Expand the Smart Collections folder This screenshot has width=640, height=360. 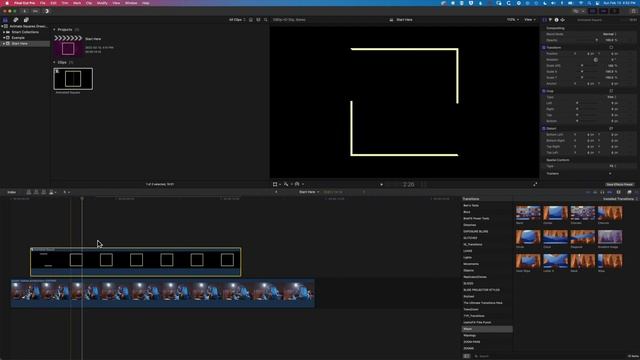point(4,32)
